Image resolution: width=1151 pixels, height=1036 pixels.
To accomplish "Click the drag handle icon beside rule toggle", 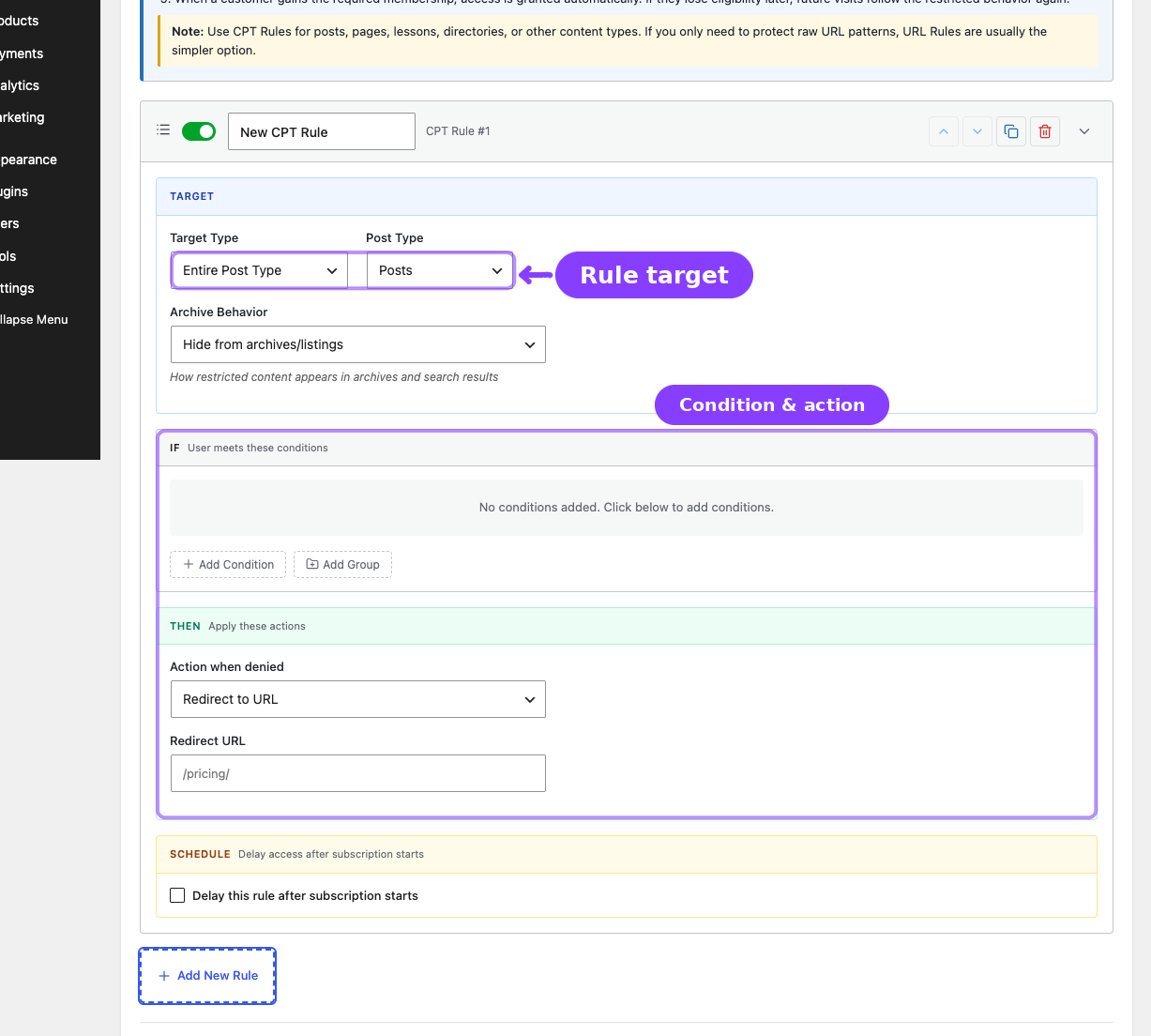I will click(163, 130).
